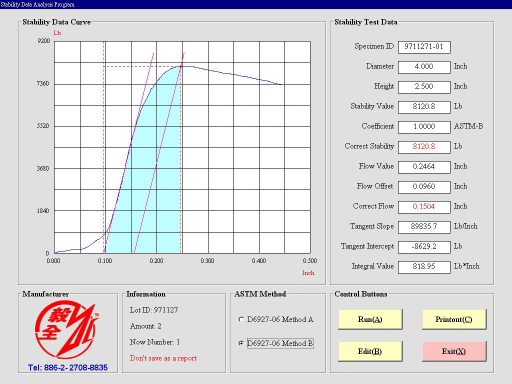Click the Integral Value field

424,267
